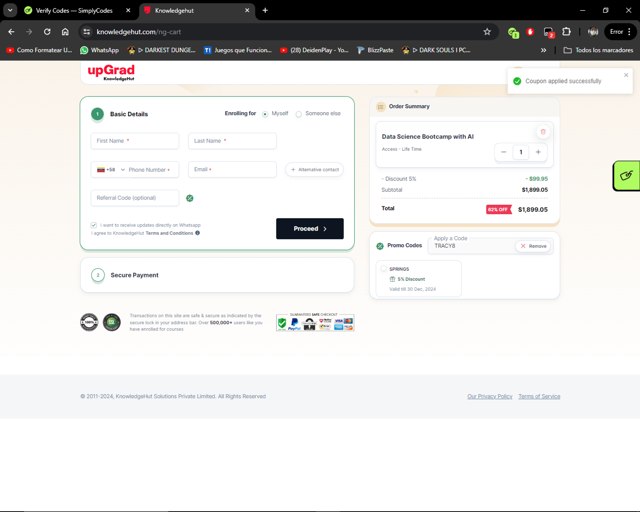Dismiss the coupon applied notification
The width and height of the screenshot is (640, 512).
tap(626, 75)
